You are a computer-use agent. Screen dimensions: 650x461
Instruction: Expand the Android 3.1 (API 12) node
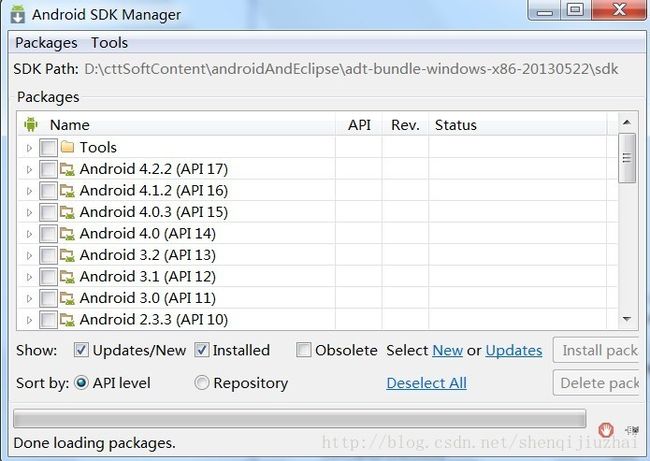[x=29, y=277]
